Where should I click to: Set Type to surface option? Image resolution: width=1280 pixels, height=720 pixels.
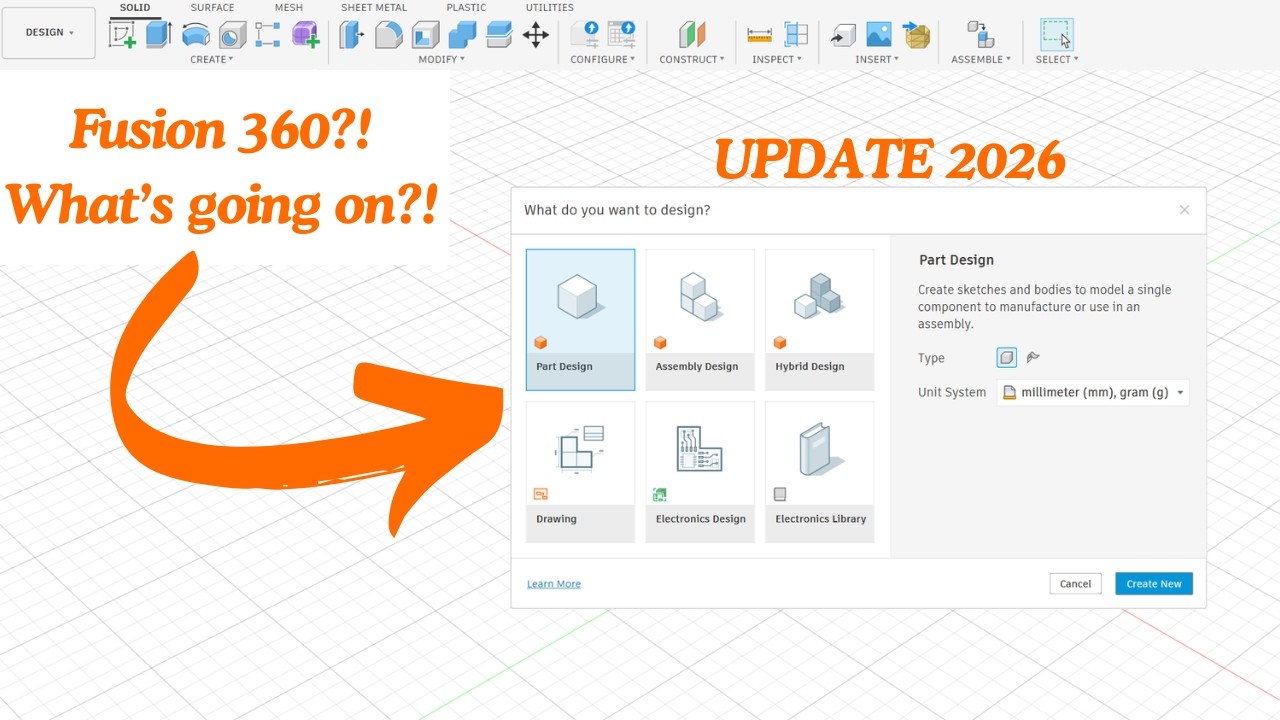pos(1033,358)
